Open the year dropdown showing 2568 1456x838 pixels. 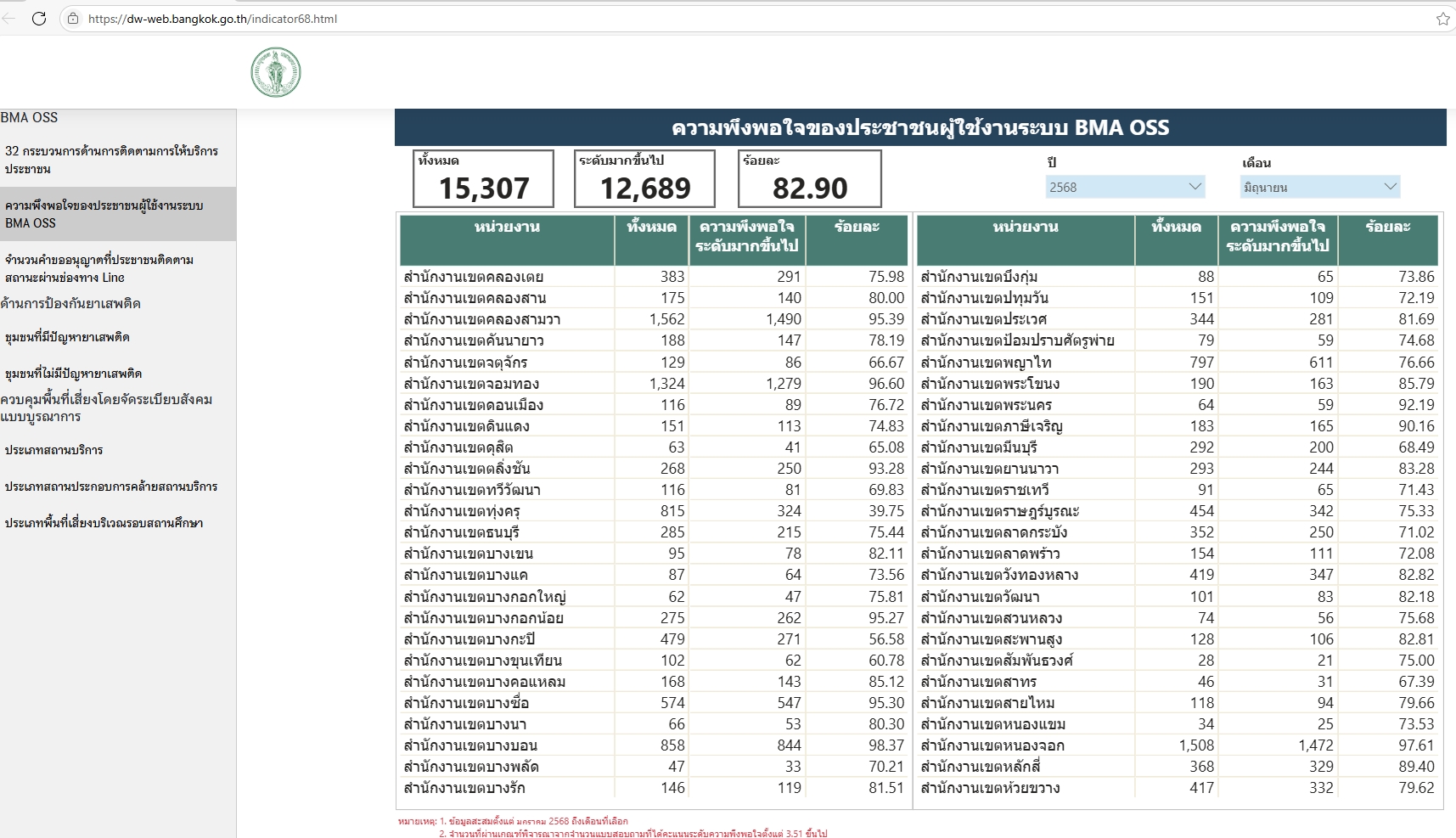point(1125,187)
